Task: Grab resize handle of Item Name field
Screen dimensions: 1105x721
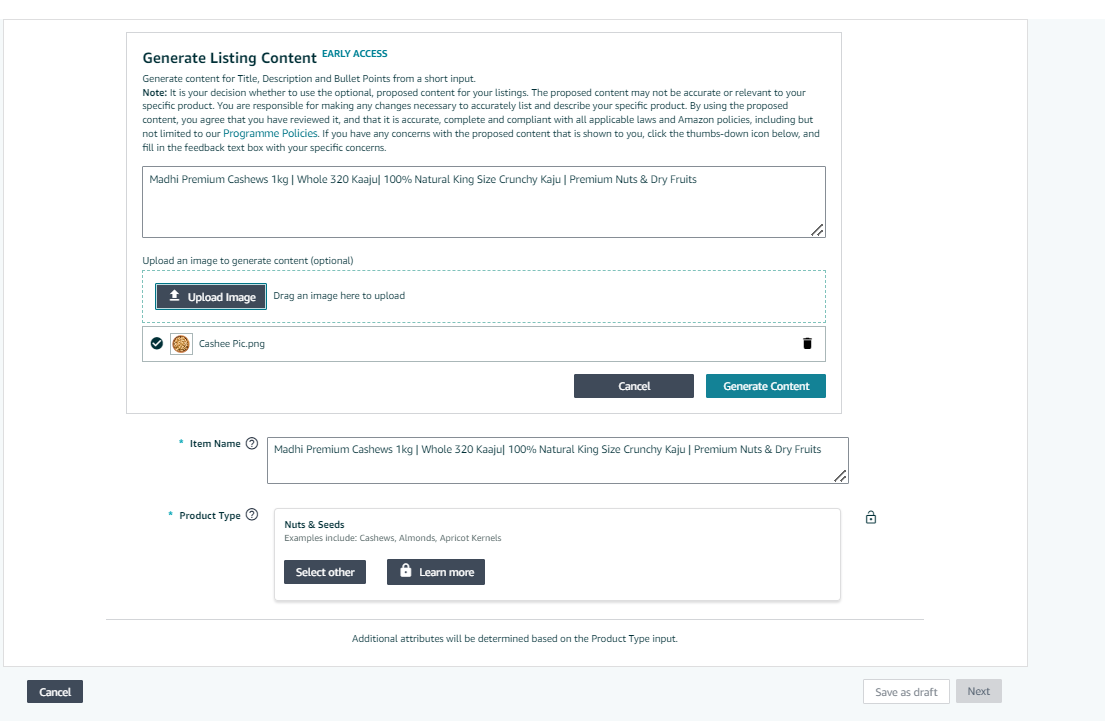Action: [x=840, y=476]
